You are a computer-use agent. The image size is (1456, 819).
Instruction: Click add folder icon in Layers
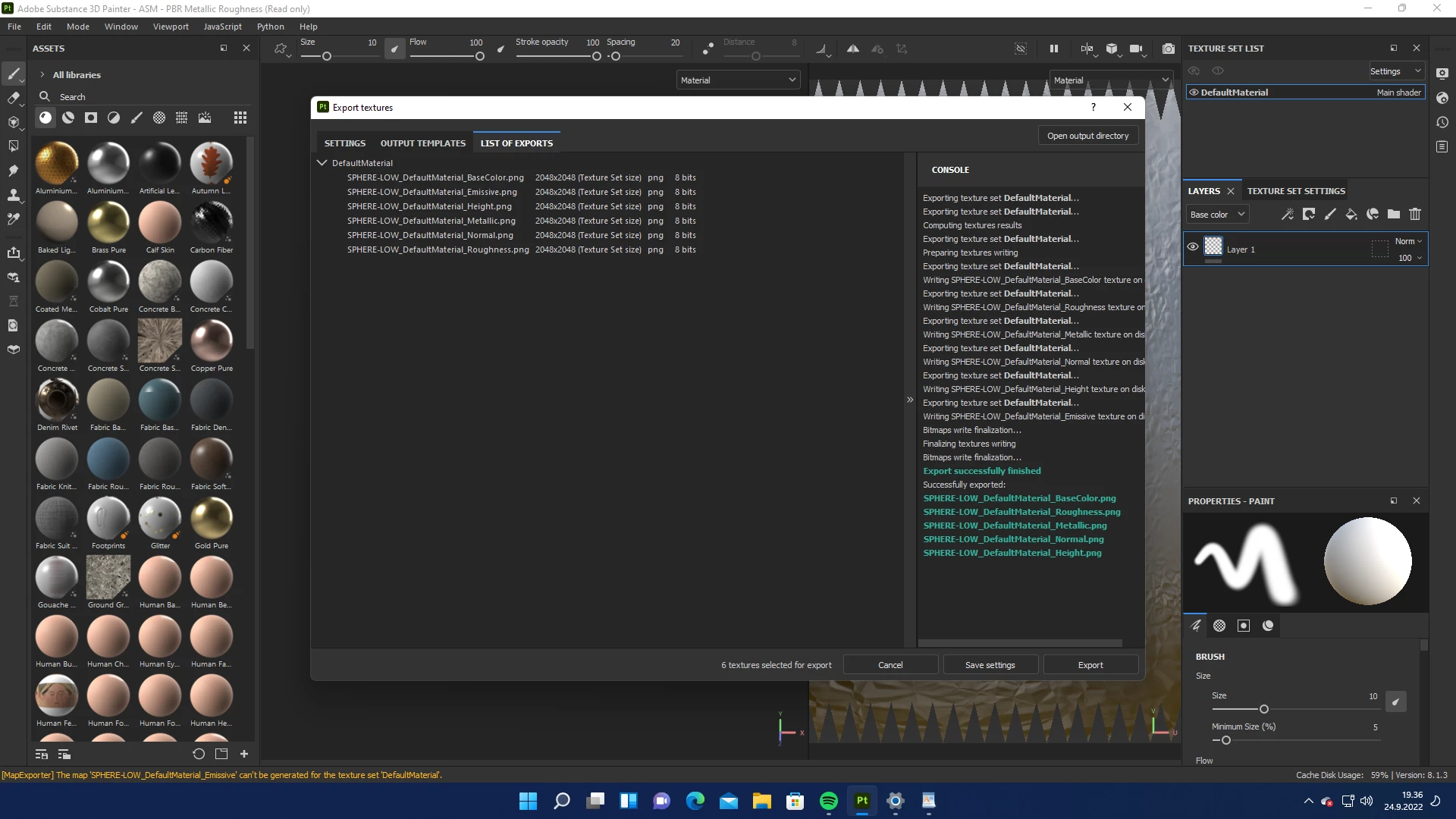pyautogui.click(x=1394, y=215)
